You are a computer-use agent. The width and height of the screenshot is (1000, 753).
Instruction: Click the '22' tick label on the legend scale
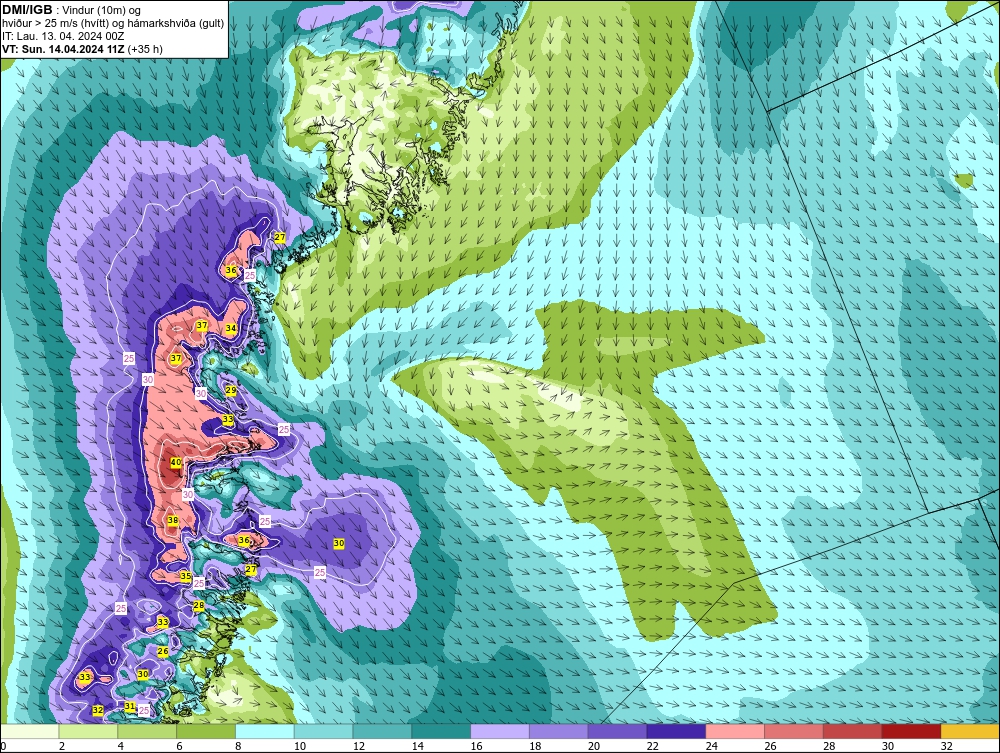pos(652,746)
